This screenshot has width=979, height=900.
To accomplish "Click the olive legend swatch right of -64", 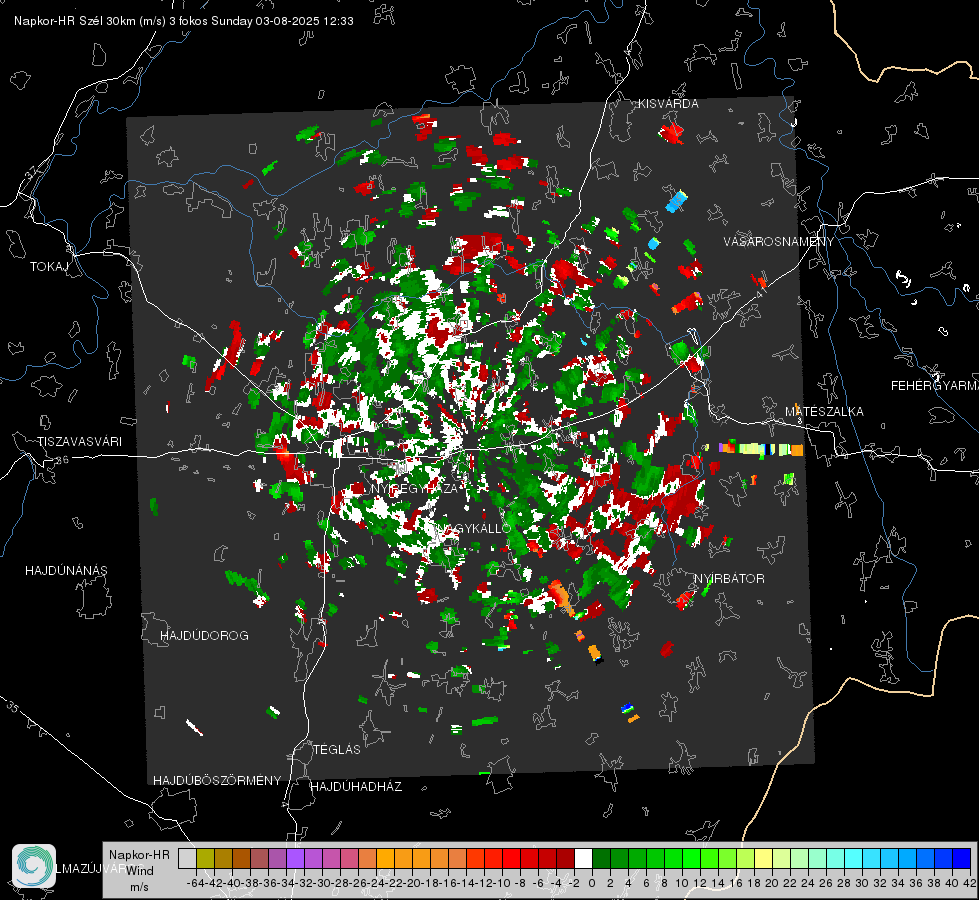I will (205, 859).
